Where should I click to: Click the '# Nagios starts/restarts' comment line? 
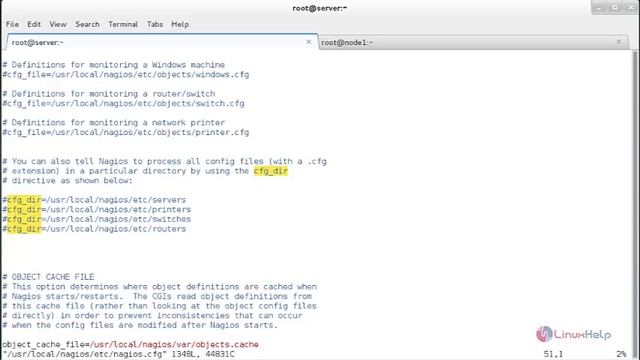pos(157,296)
